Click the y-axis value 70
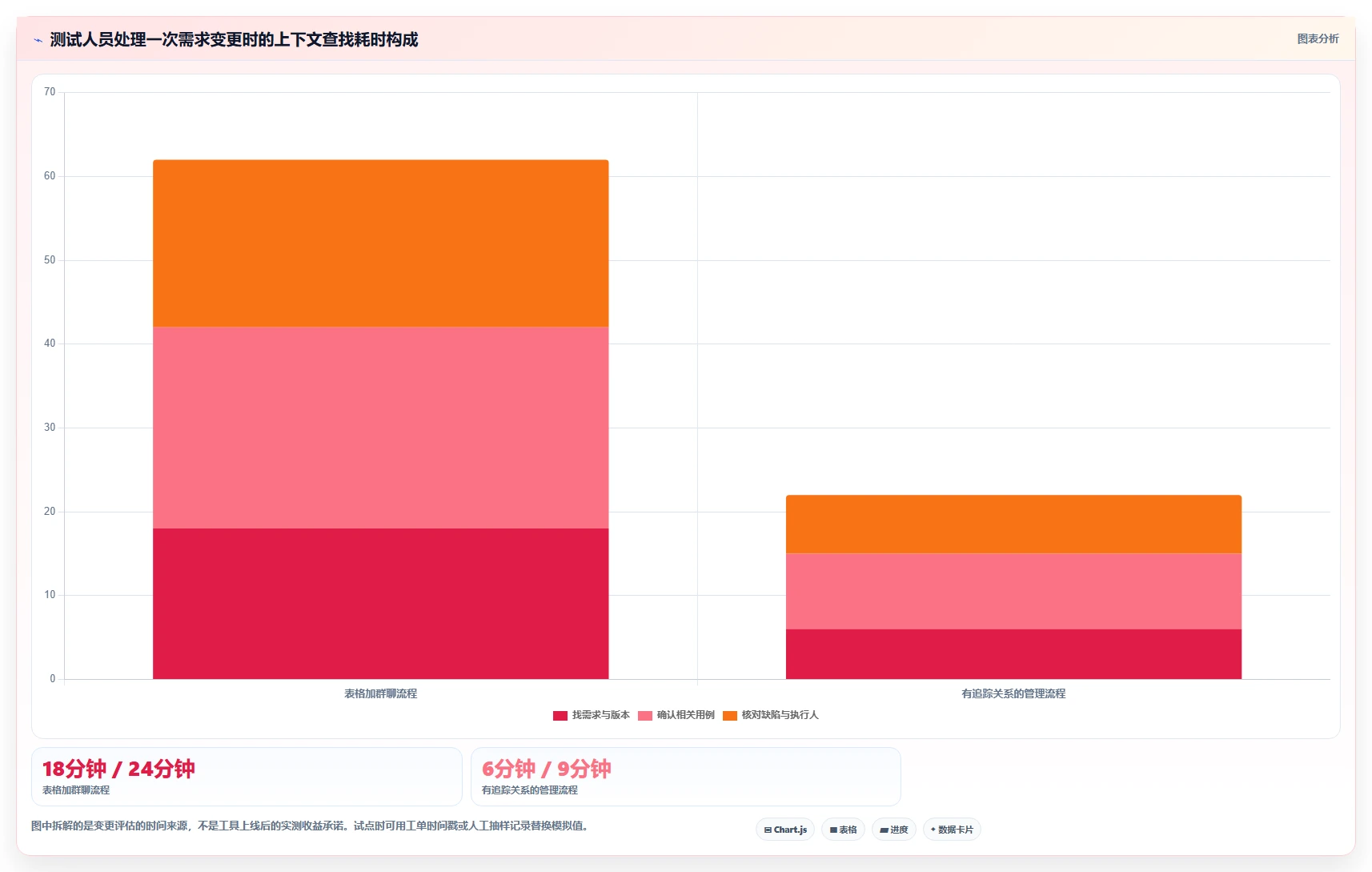The height and width of the screenshot is (872, 1372). [50, 92]
